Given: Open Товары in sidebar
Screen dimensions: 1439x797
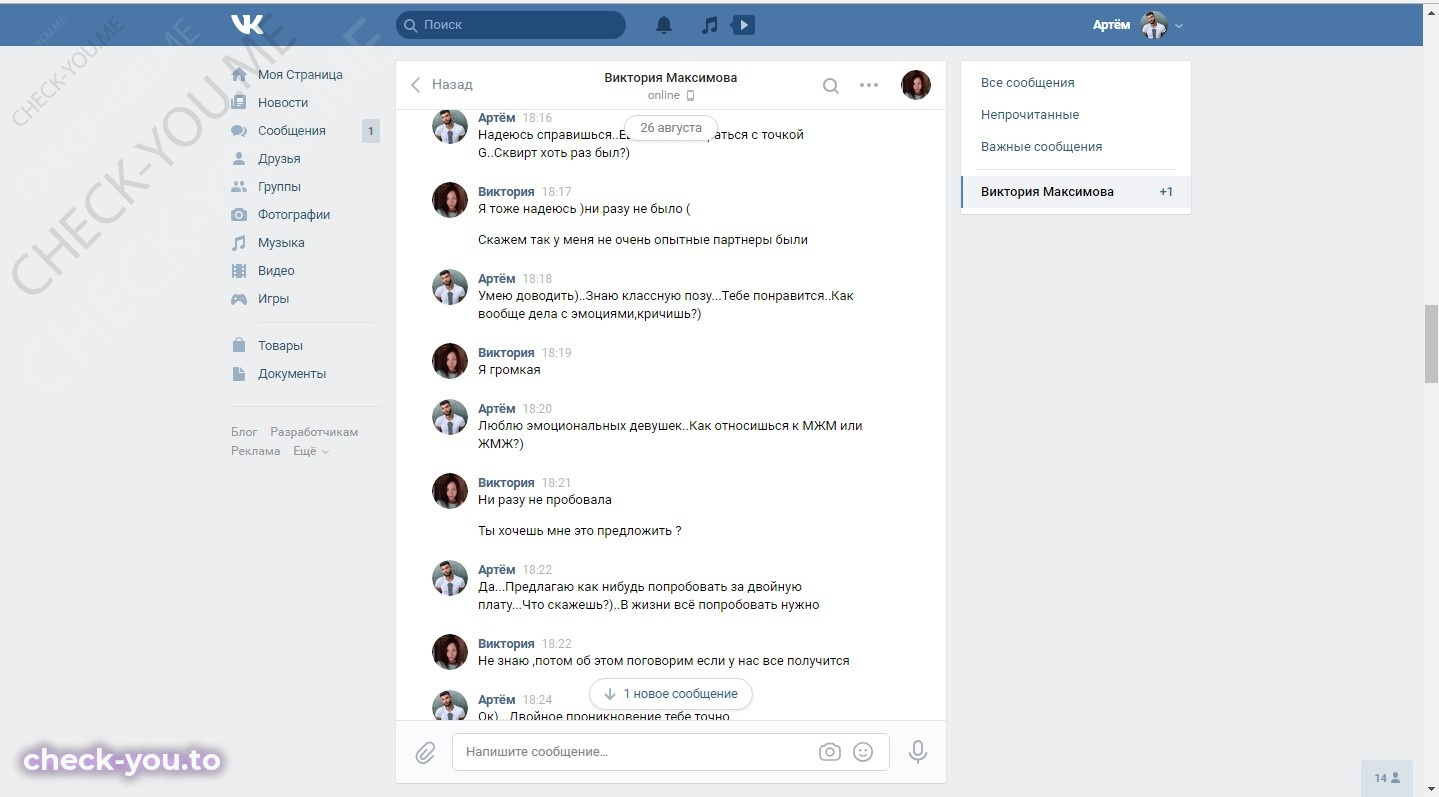Looking at the screenshot, I should tap(280, 346).
